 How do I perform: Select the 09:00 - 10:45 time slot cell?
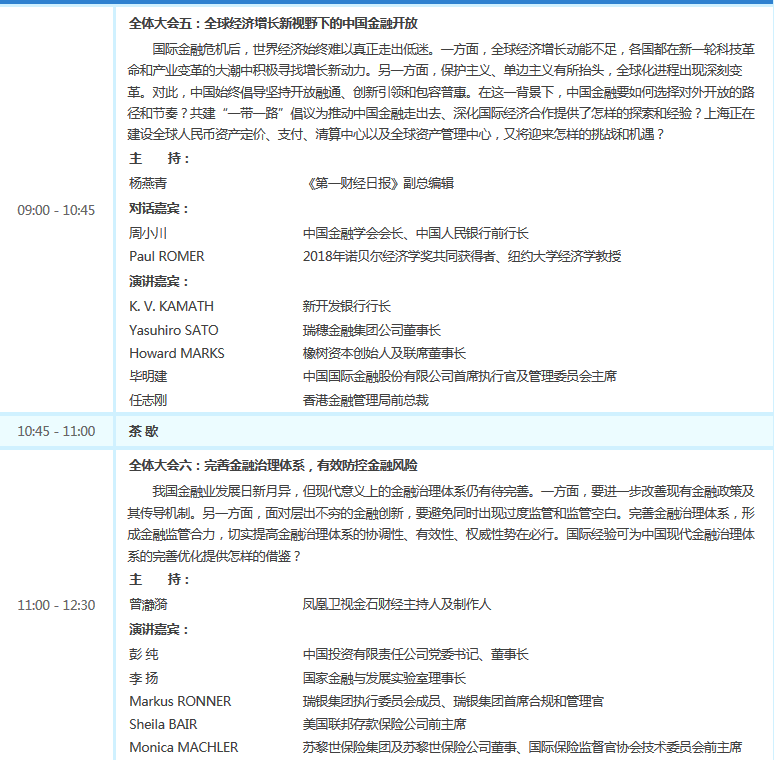56,210
